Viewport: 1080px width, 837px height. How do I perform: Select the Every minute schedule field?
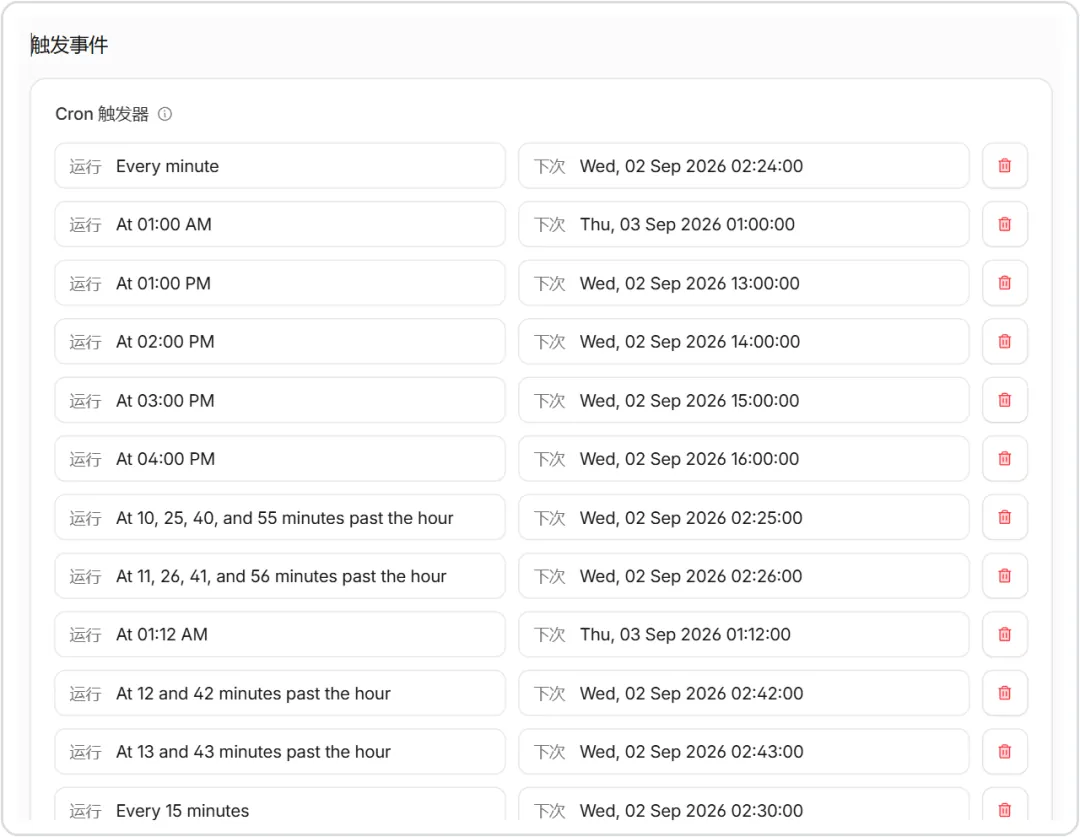pyautogui.click(x=280, y=166)
